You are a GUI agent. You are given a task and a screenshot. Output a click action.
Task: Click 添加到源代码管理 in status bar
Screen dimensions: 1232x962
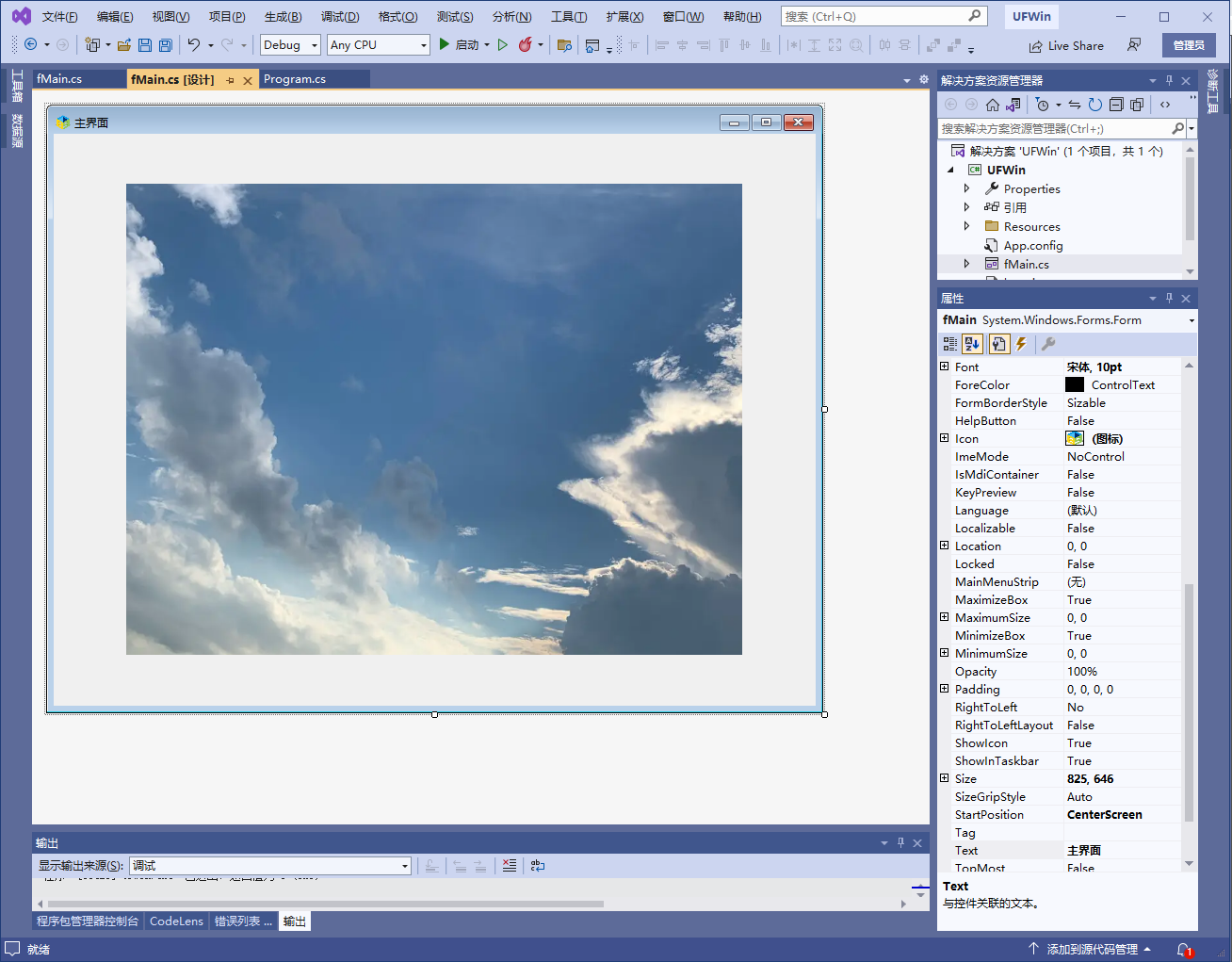[x=1091, y=949]
